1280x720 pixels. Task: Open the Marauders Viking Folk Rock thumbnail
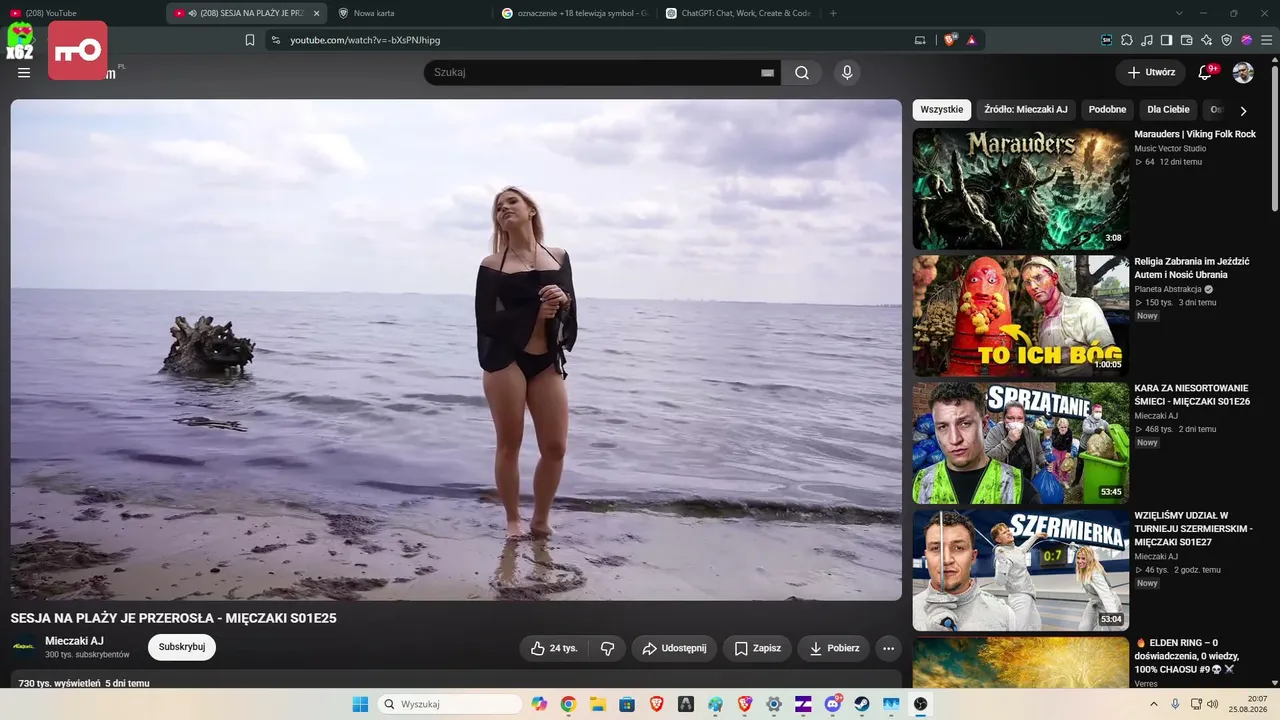[x=1021, y=189]
